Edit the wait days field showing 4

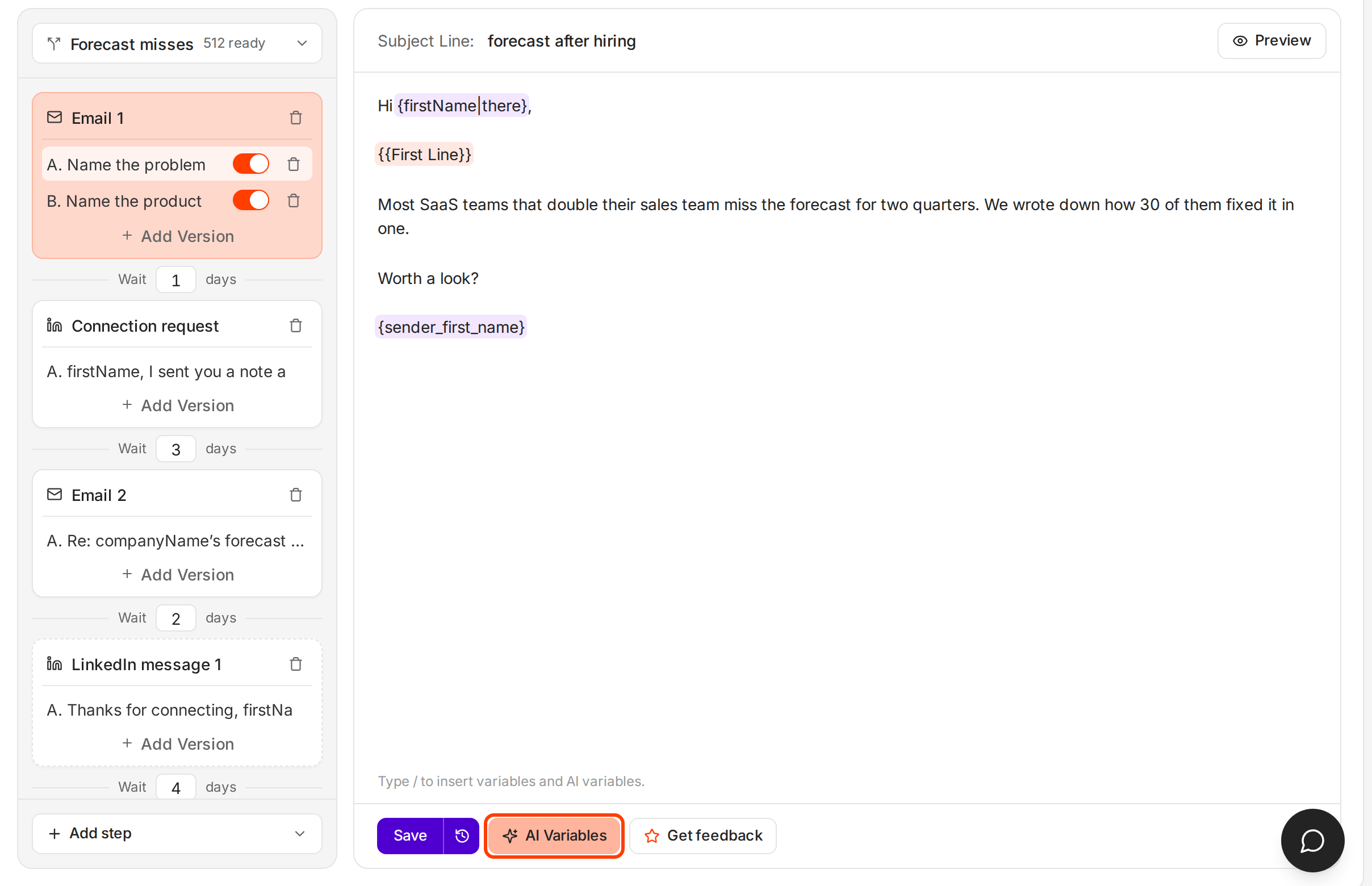click(x=176, y=787)
